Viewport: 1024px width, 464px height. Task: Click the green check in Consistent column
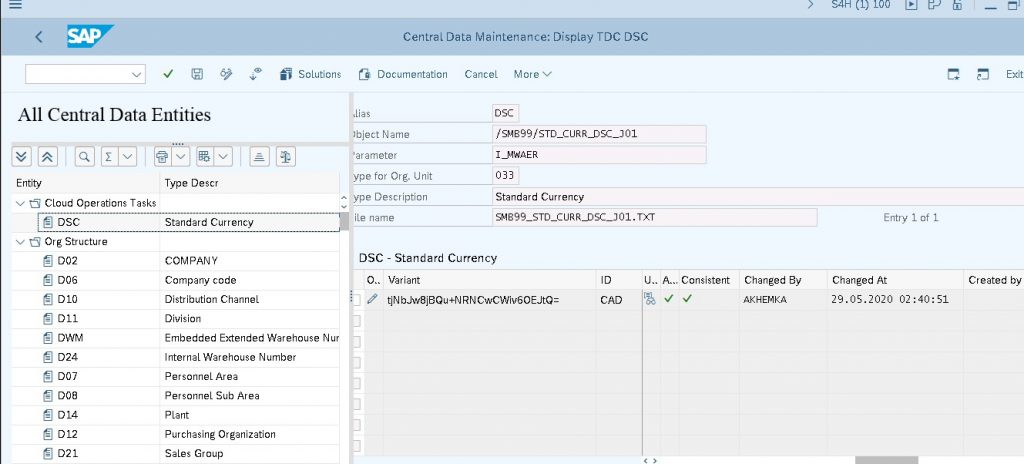pyautogui.click(x=688, y=299)
